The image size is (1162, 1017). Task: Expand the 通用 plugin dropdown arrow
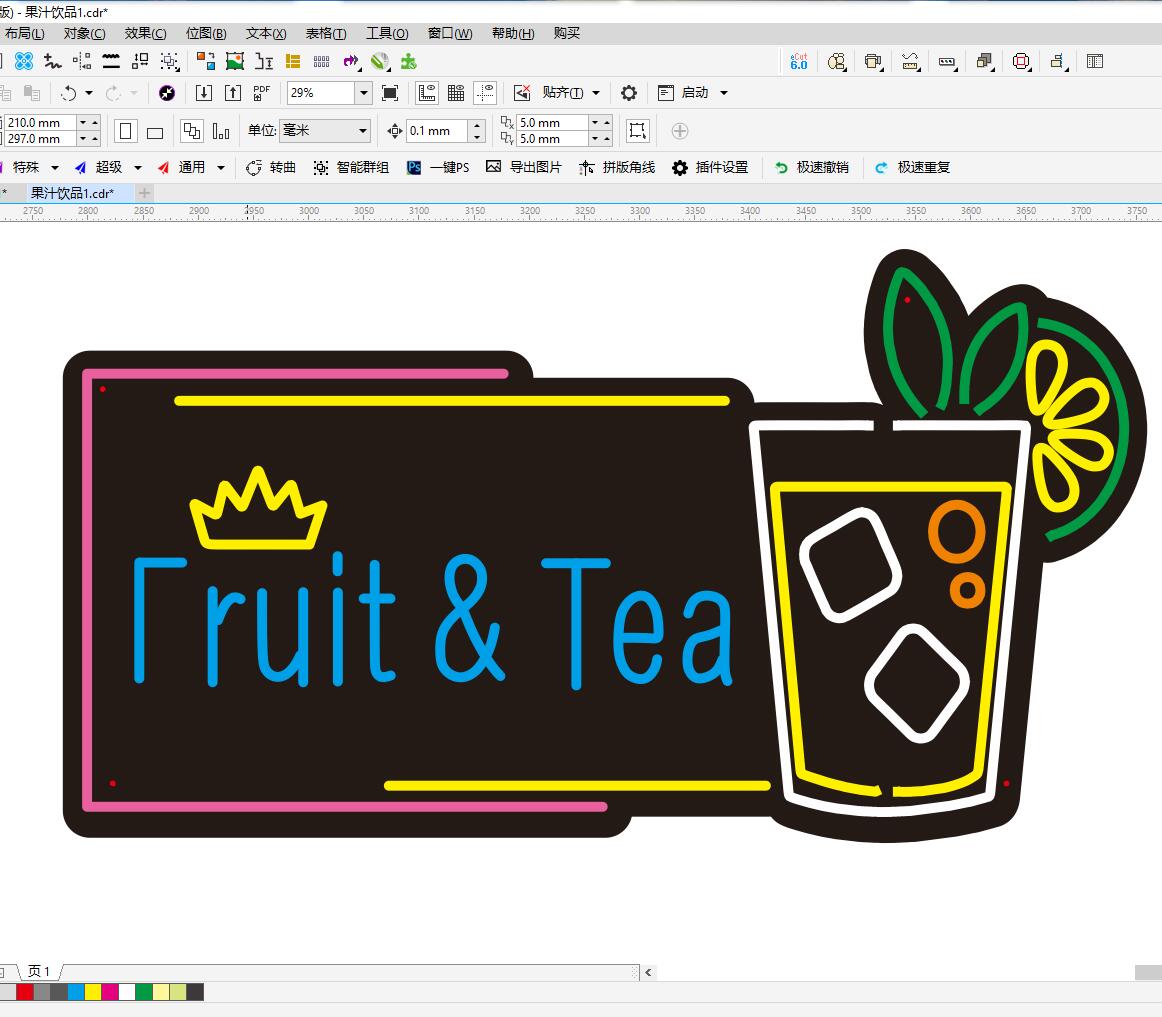(x=221, y=168)
